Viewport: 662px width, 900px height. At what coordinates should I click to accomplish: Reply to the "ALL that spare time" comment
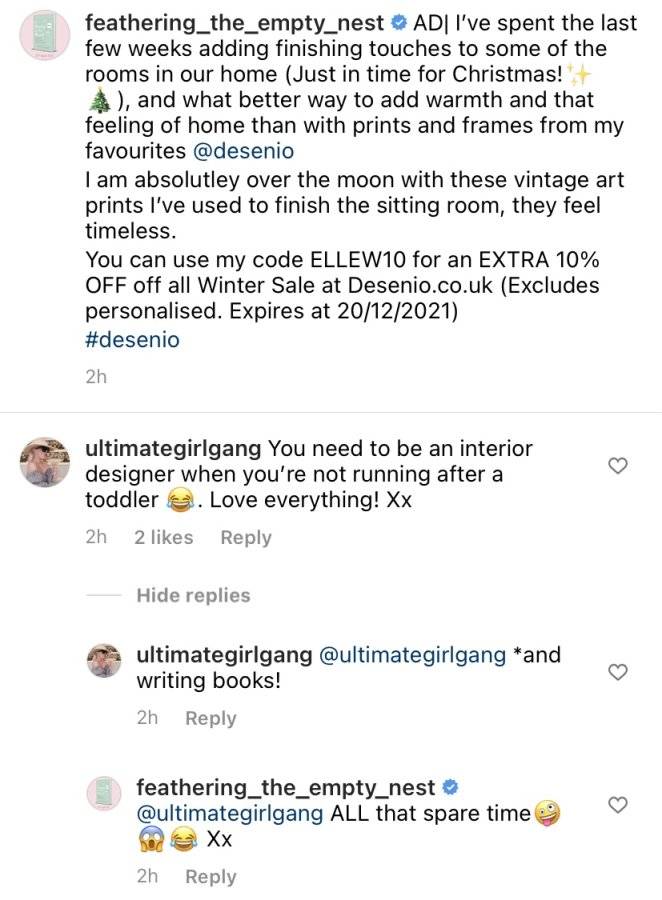(x=211, y=876)
